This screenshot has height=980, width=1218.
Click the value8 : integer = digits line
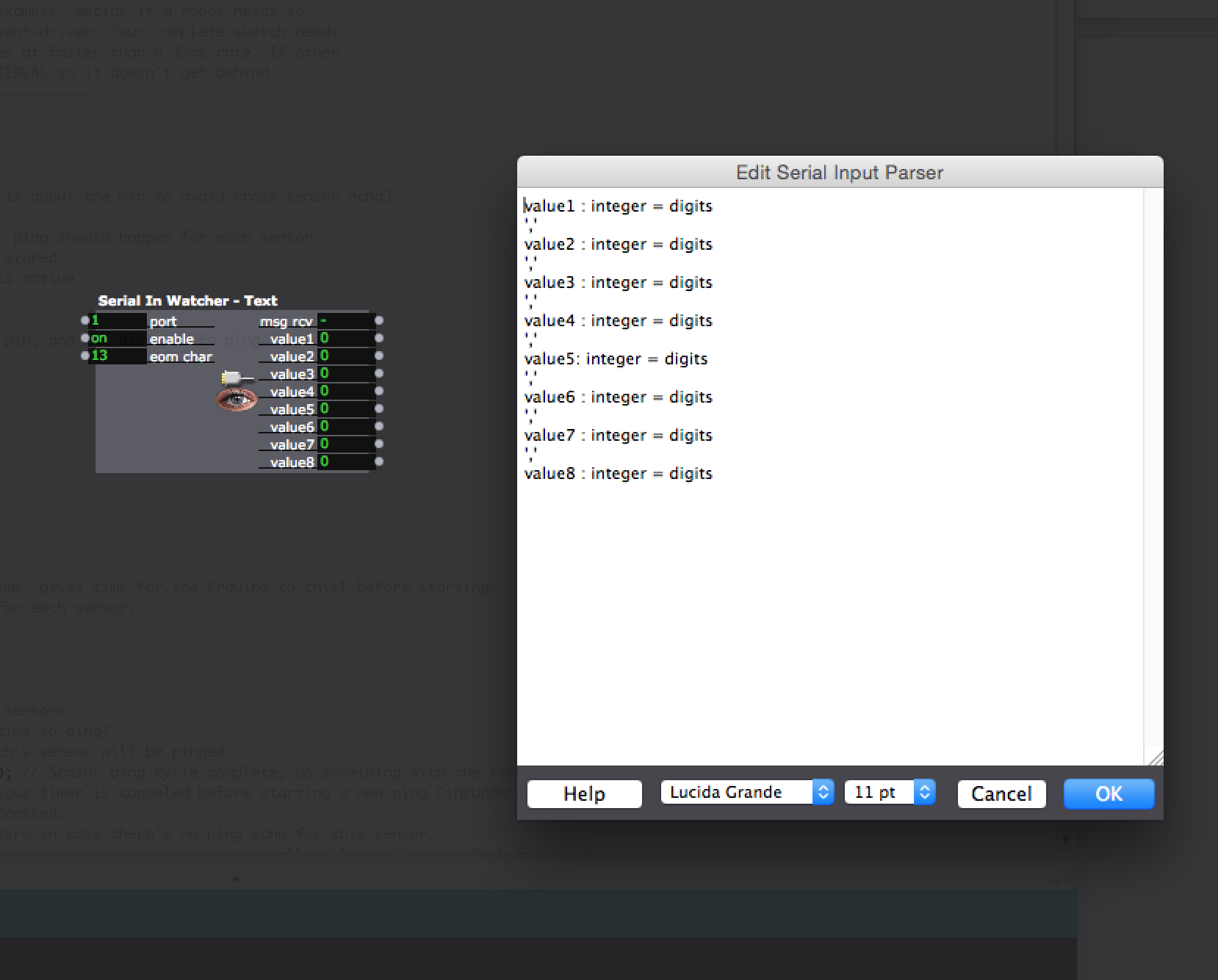[x=618, y=474]
